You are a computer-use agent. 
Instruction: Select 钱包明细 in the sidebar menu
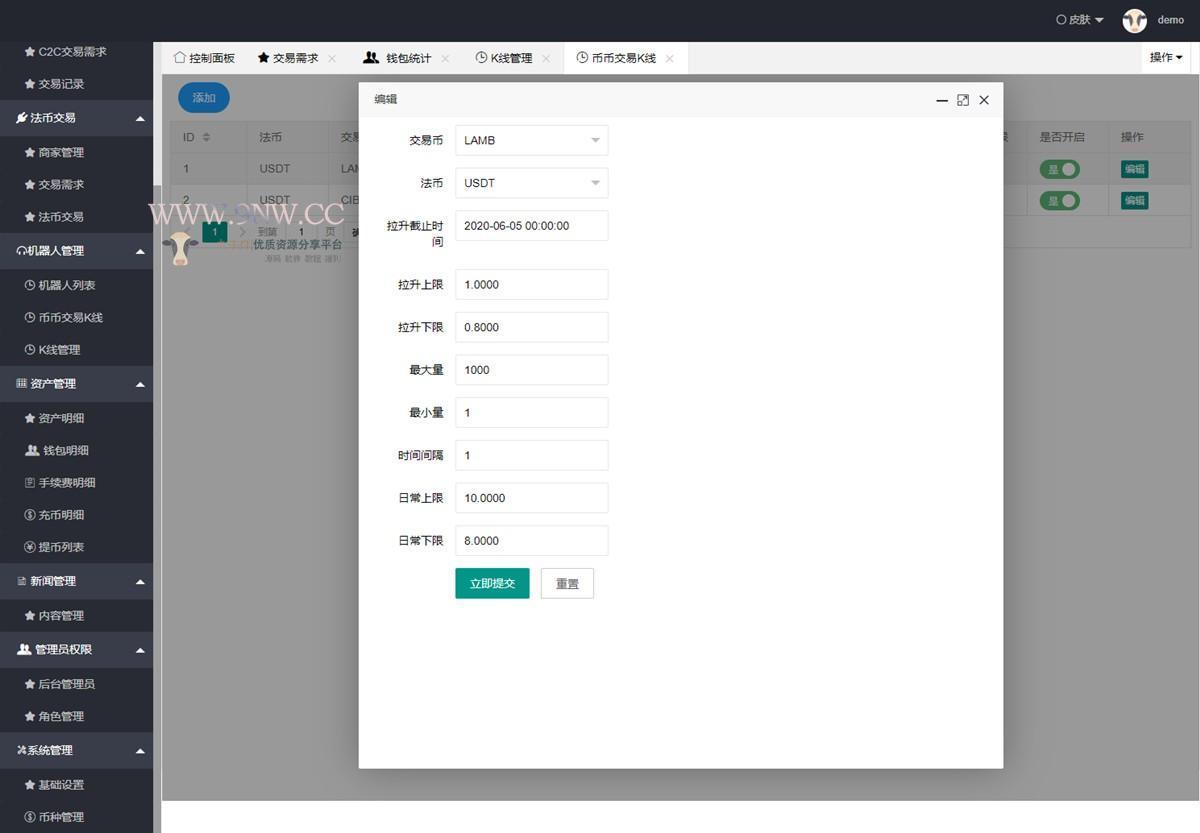tap(65, 451)
